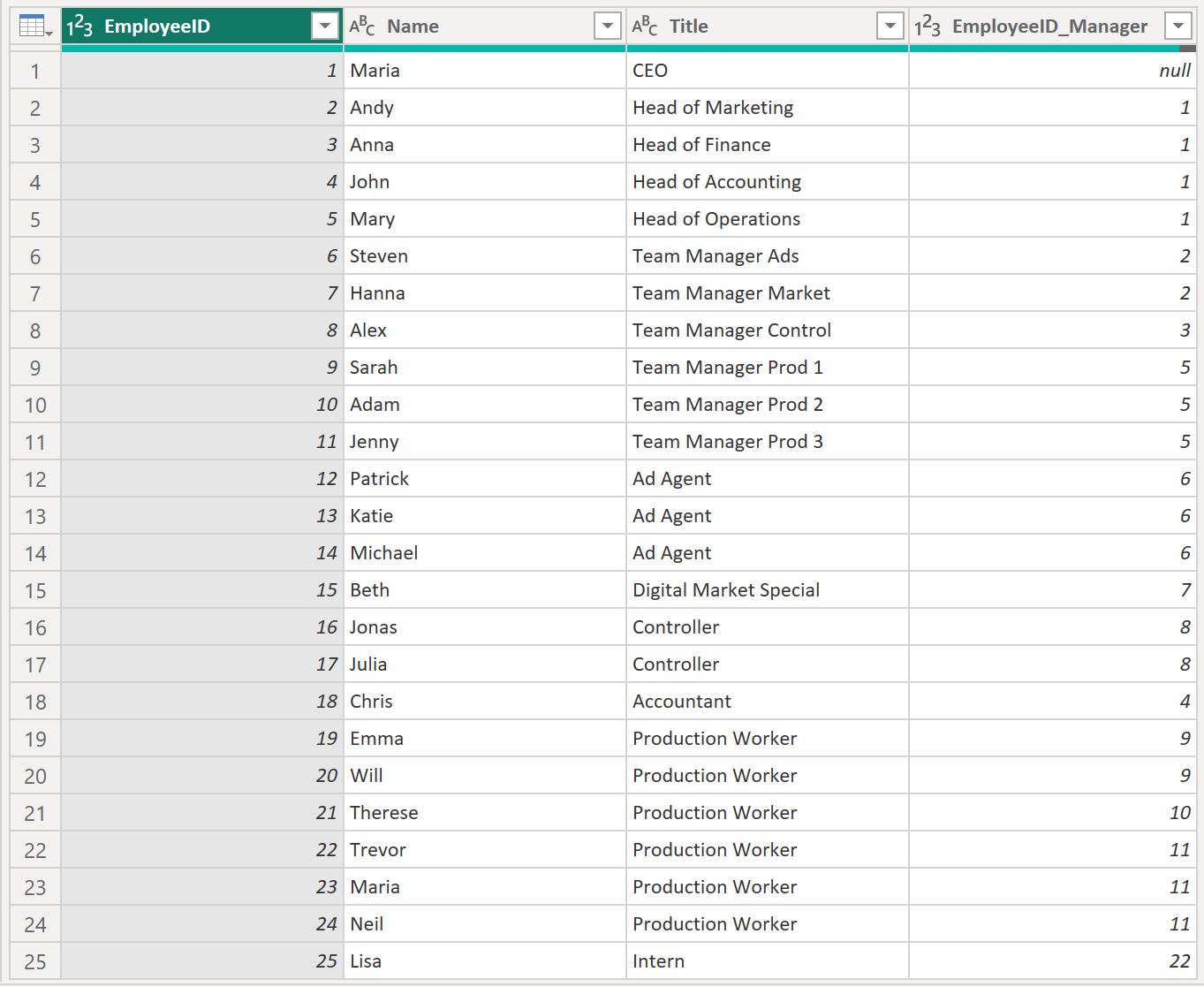Click the Head of Marketing cell

[768, 107]
